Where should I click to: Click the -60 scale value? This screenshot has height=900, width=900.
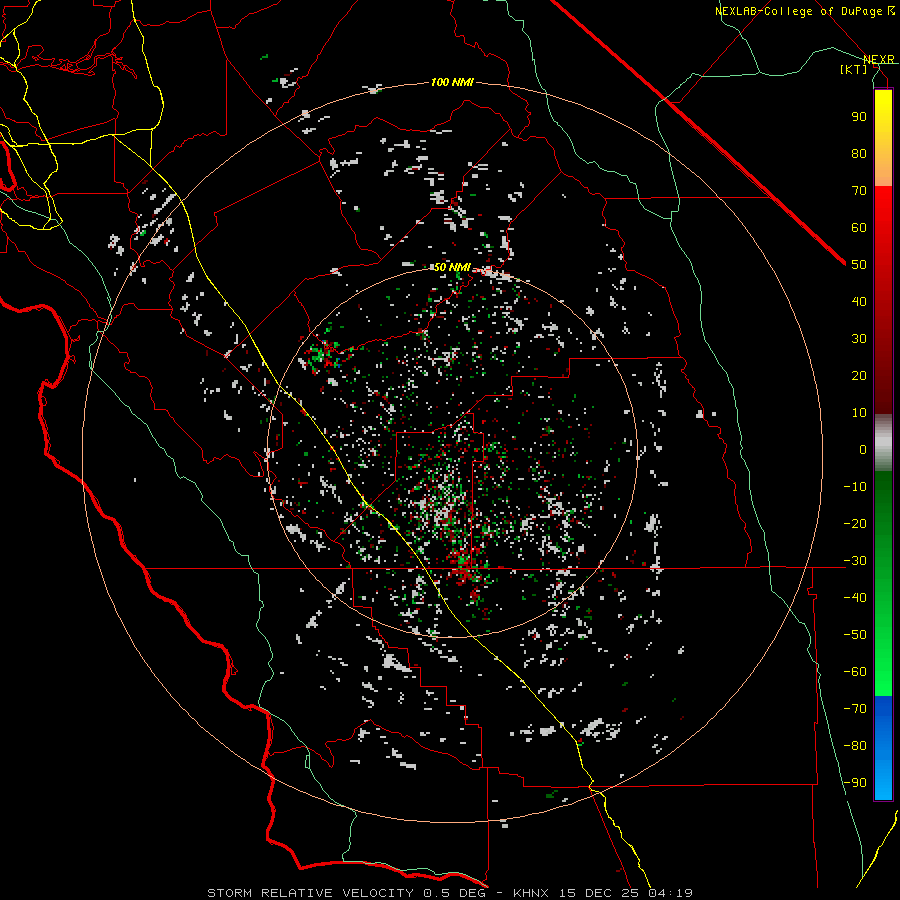(855, 672)
